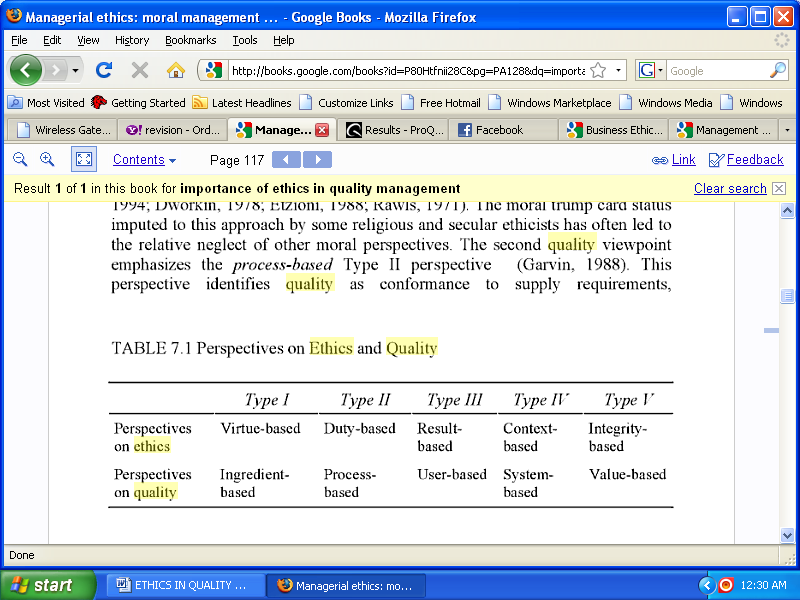Click Clear search link
This screenshot has height=600, width=800.
point(730,189)
